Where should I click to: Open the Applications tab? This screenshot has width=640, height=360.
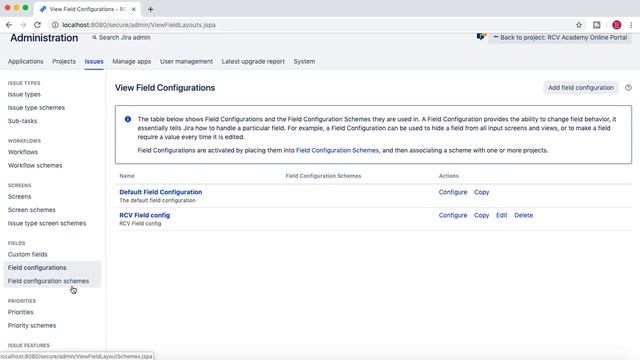click(25, 61)
